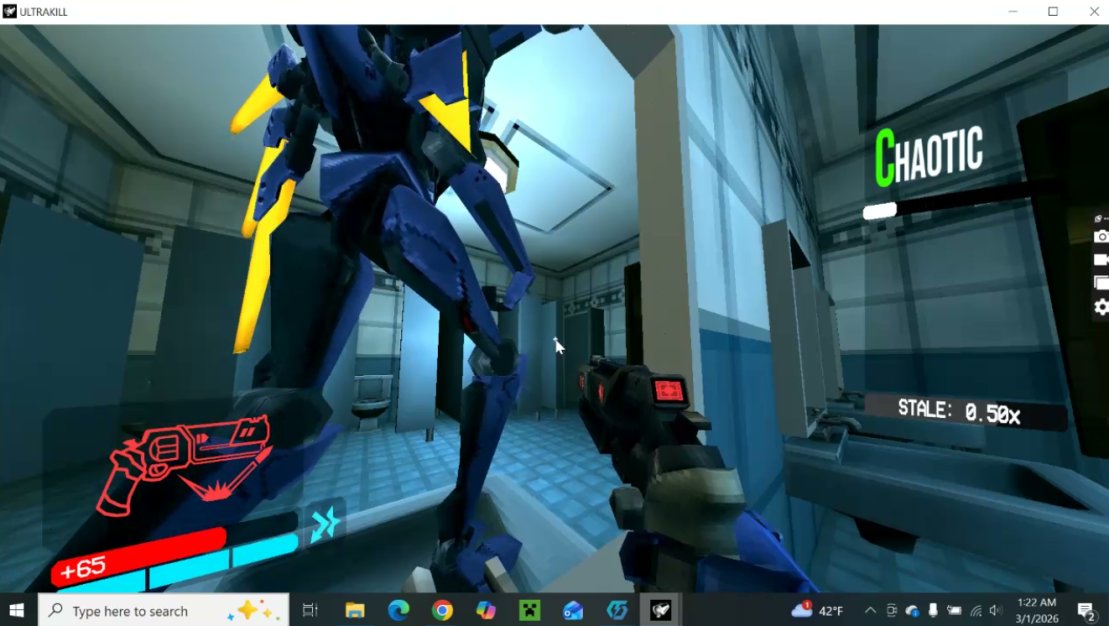Open Task View on the taskbar
The image size is (1109, 626).
point(310,610)
